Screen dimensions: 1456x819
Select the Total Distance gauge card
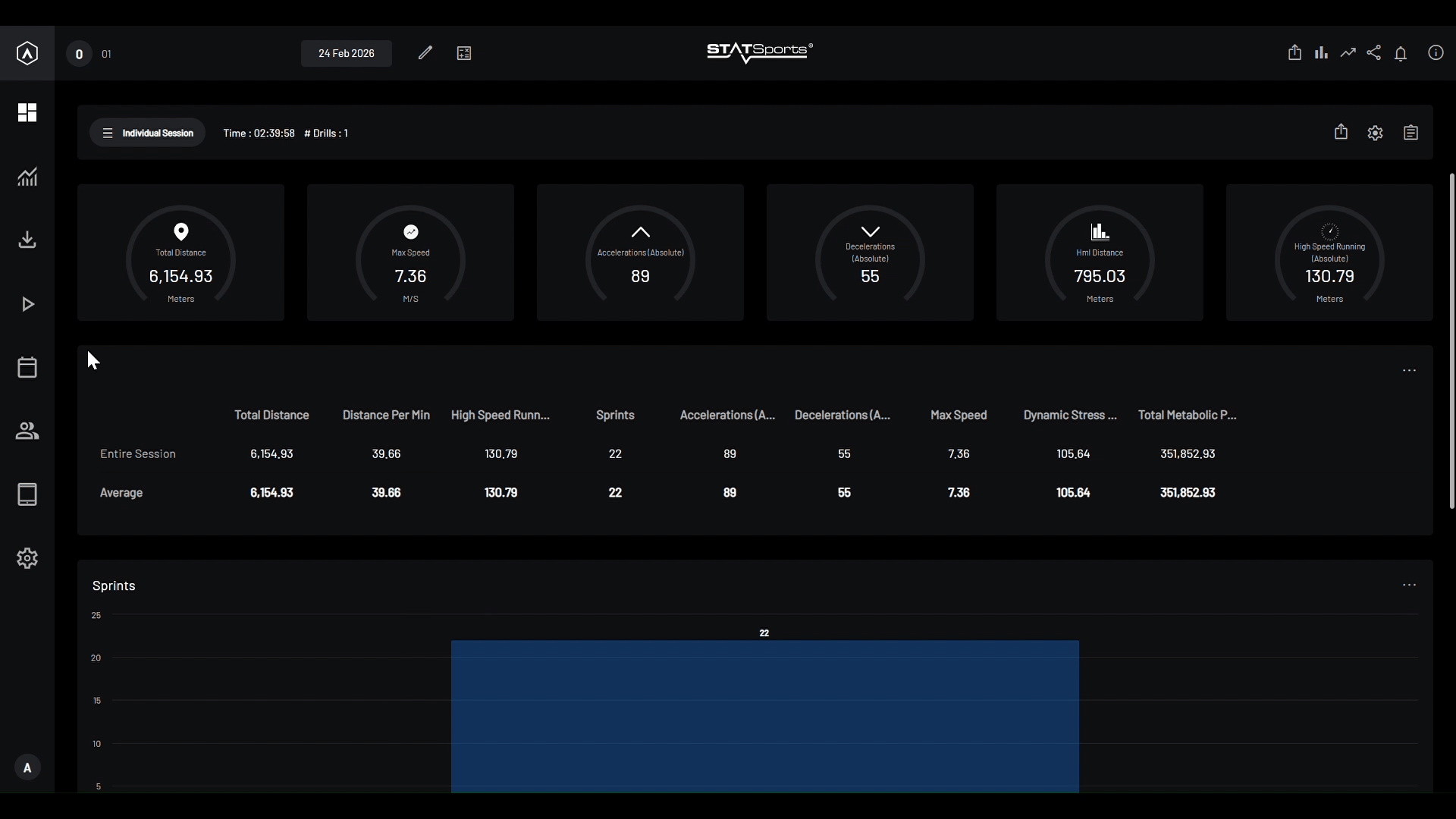(180, 253)
